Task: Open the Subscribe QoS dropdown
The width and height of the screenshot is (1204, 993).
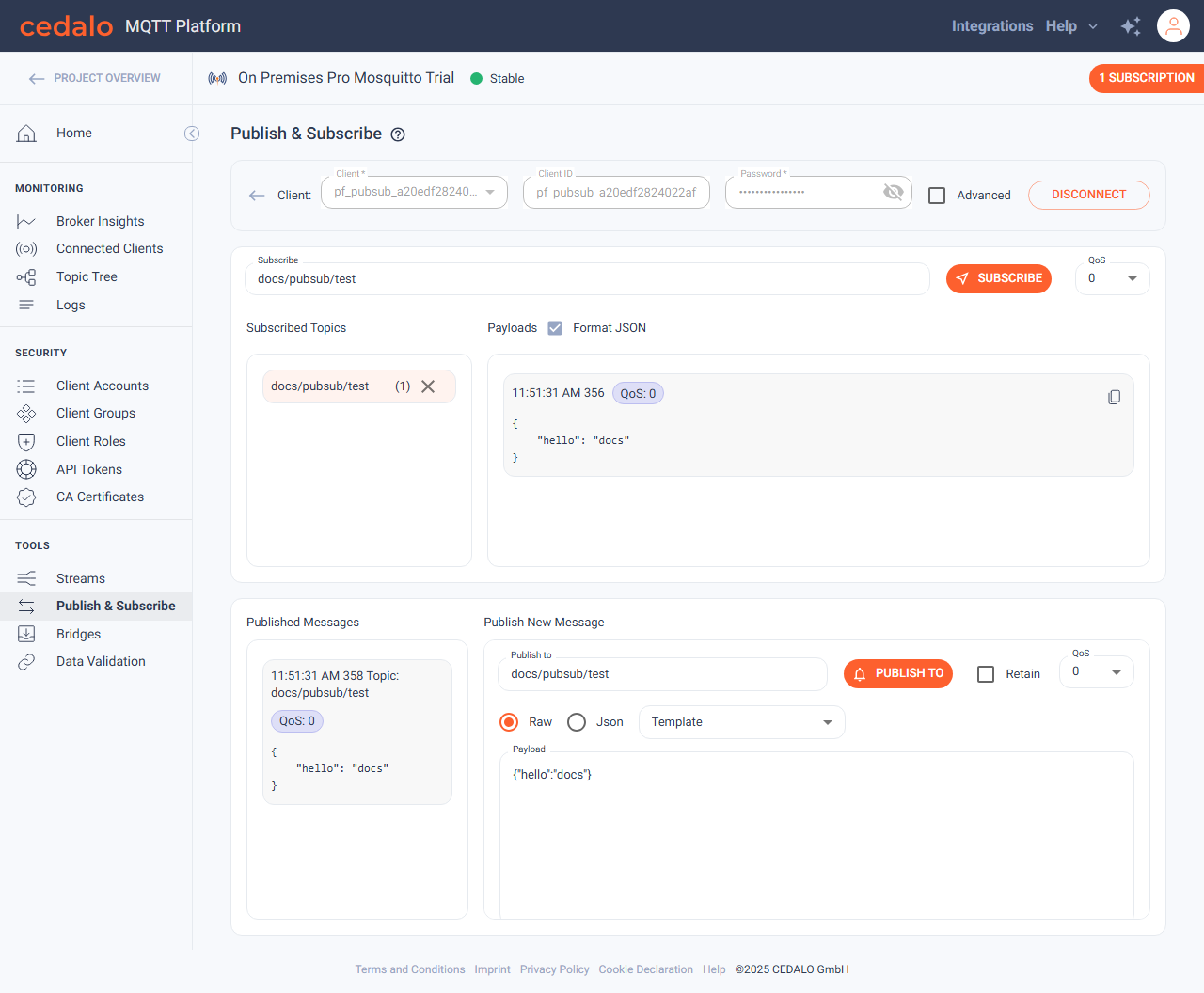Action: (x=1112, y=278)
